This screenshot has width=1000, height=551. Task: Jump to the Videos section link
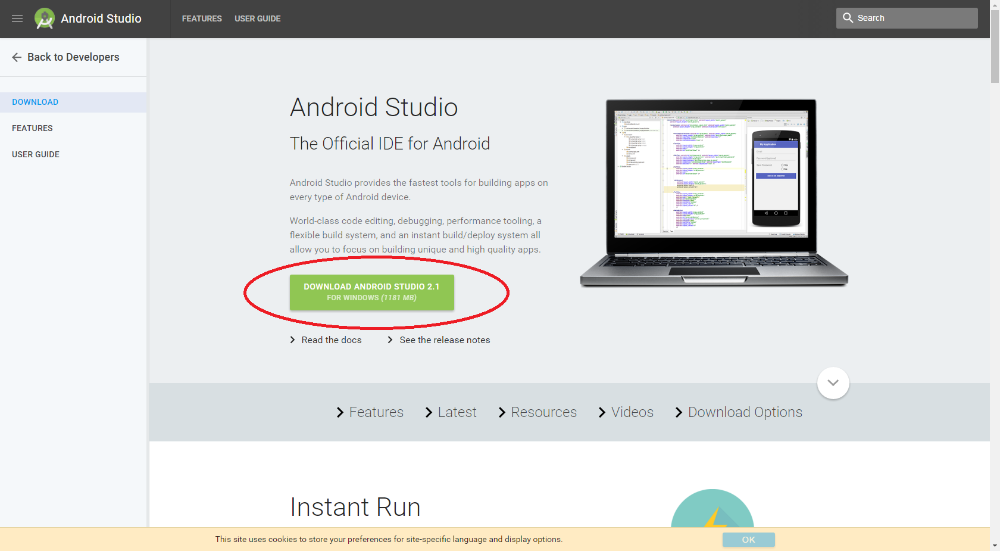(x=626, y=413)
